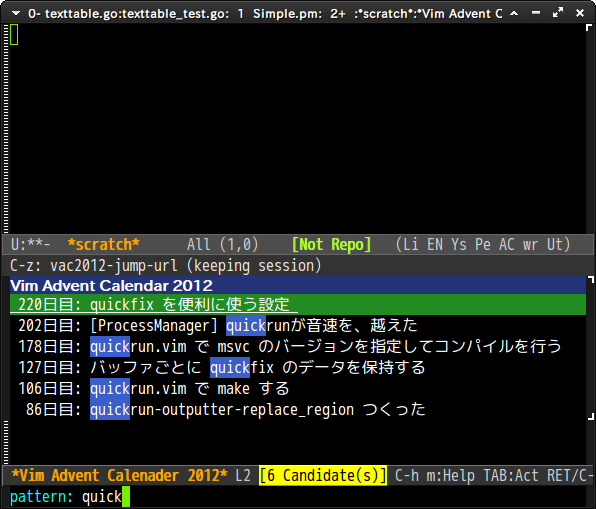Select 106日目: quickrun.vim で make する candidate
This screenshot has height=509, width=596.
click(x=298, y=388)
